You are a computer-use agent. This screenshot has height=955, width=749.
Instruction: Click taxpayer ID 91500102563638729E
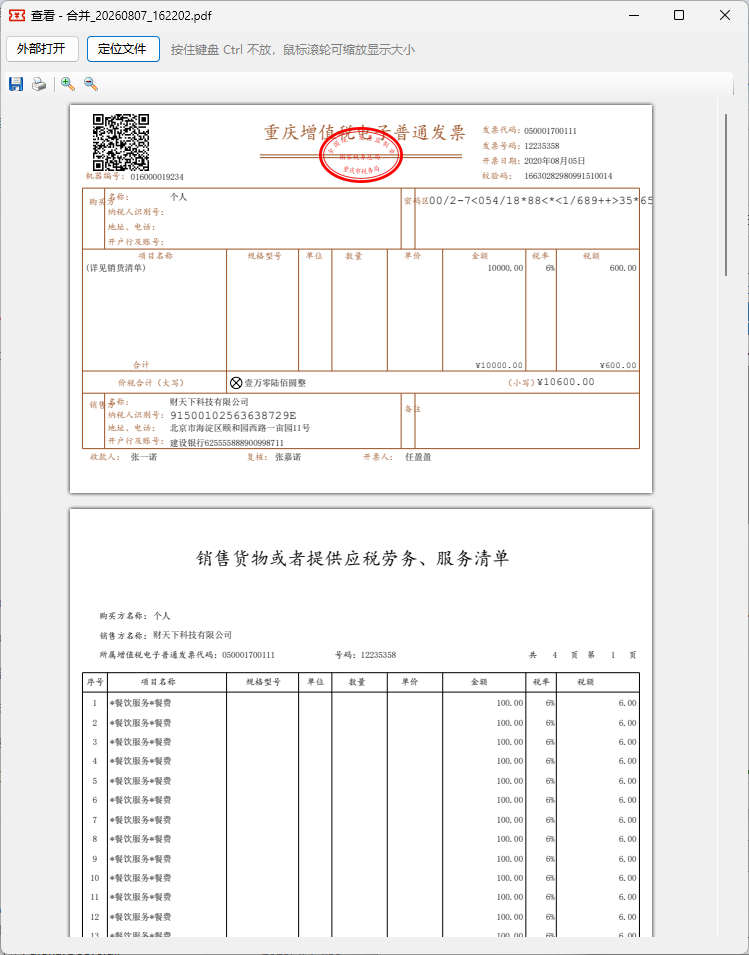pos(233,415)
